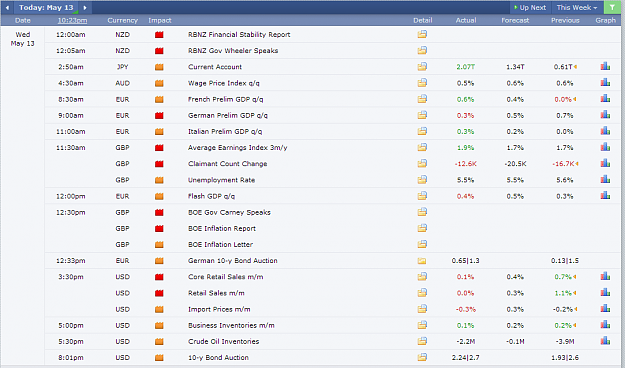
Task: Show graph for Crude Oil Inventories
Action: coord(605,341)
